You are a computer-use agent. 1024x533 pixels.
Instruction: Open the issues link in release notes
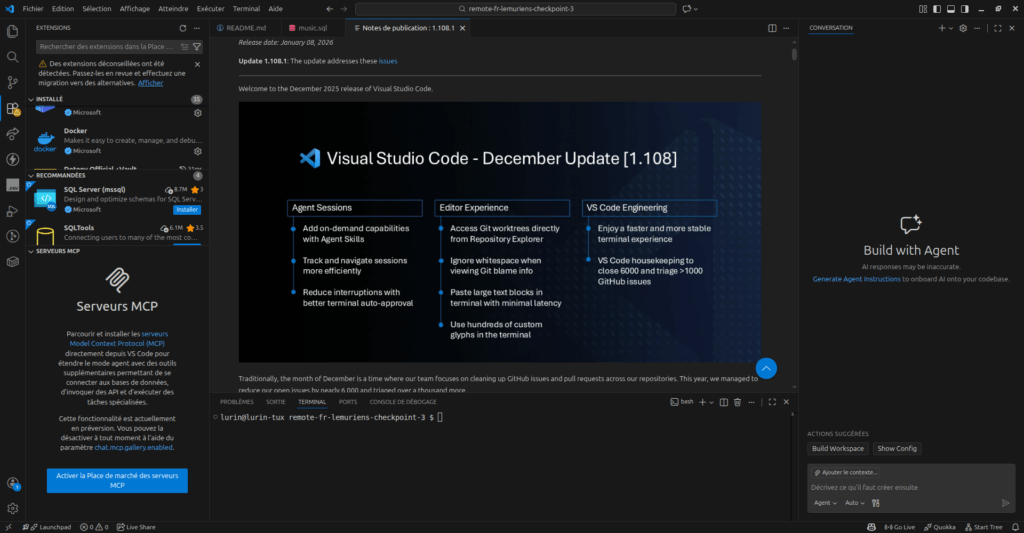[x=388, y=61]
